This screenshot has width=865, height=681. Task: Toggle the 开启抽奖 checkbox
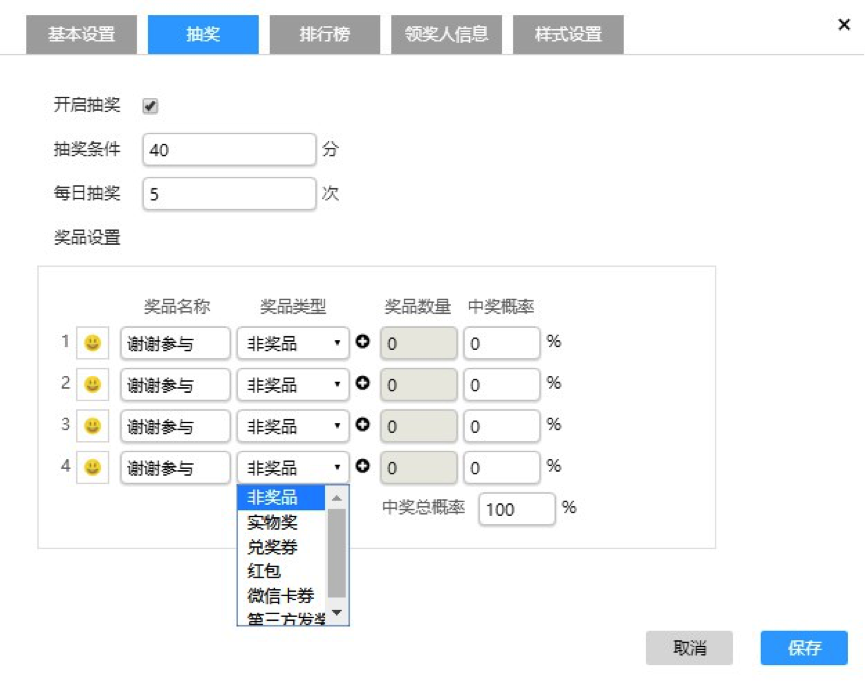click(x=150, y=105)
